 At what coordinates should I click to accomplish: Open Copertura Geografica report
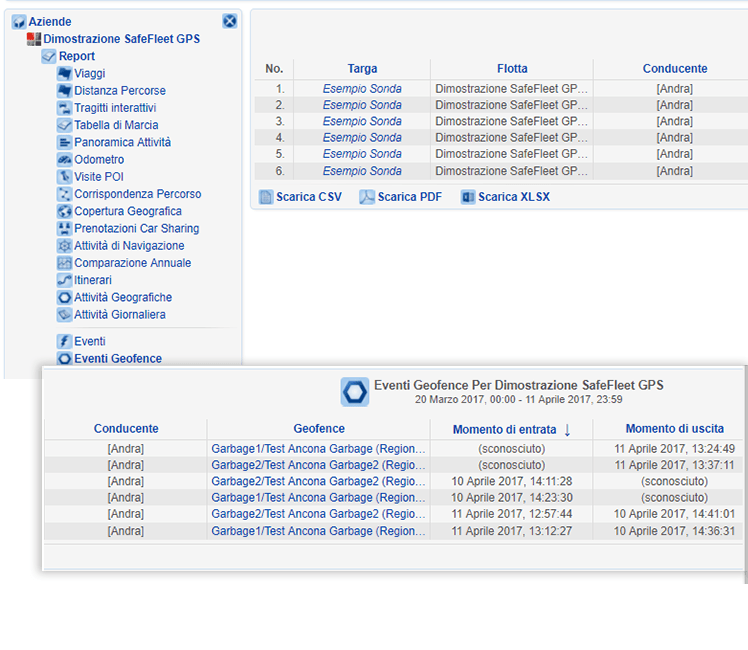(128, 211)
